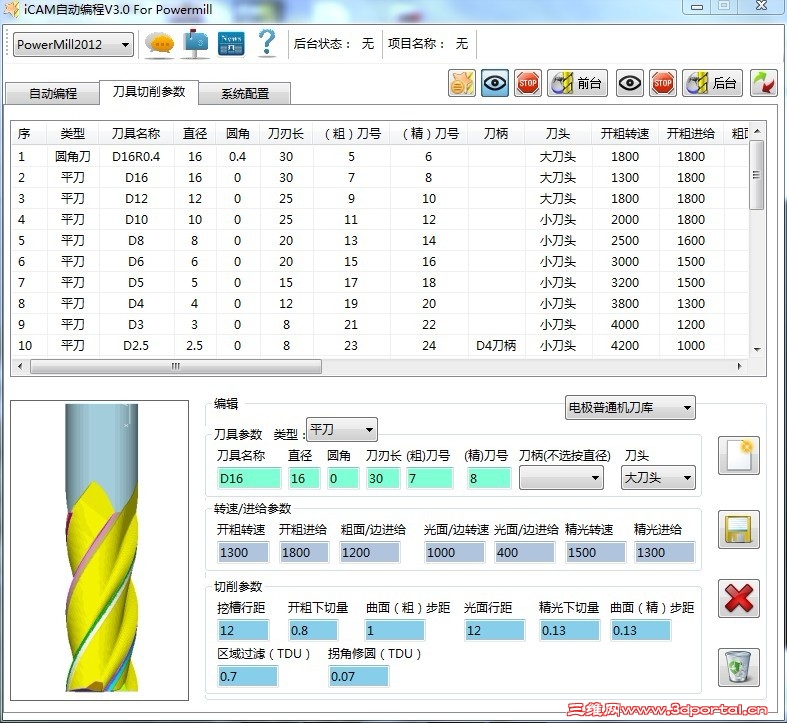Image resolution: width=787 pixels, height=723 pixels.
Task: Click the table's horizontal scrollbar thumb
Action: [x=176, y=367]
